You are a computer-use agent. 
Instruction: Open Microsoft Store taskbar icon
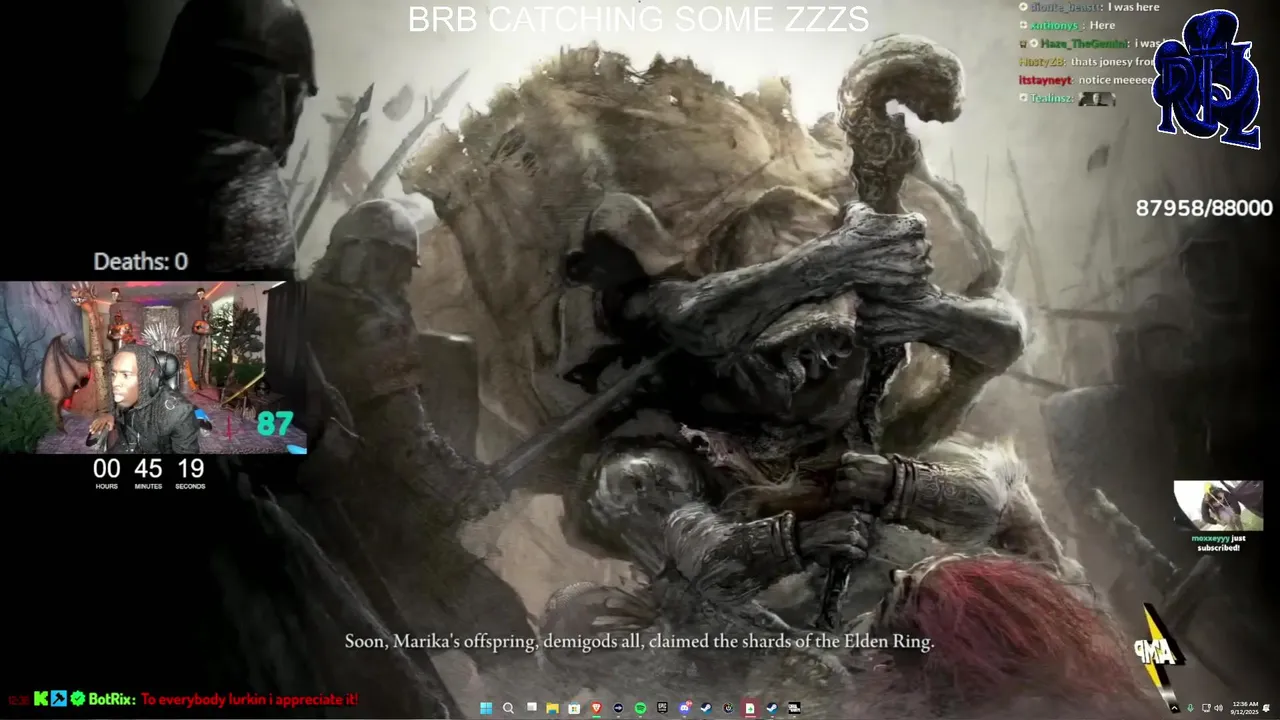574,708
